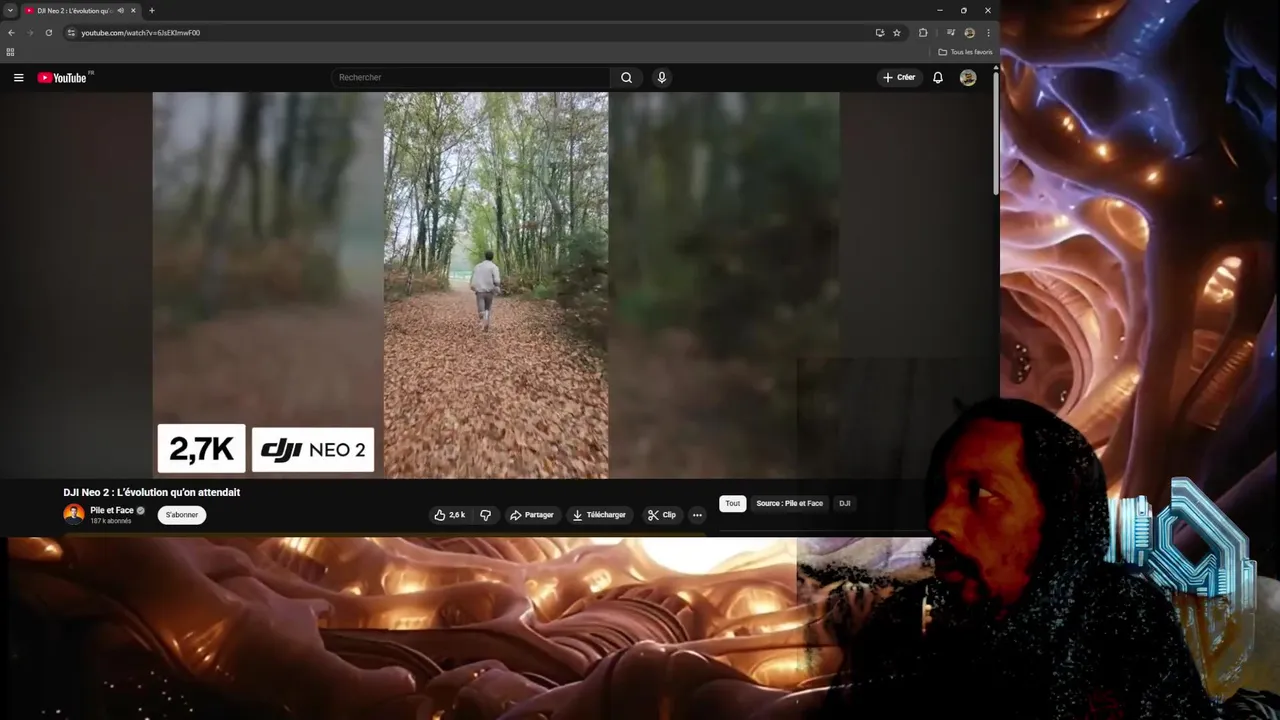This screenshot has width=1280, height=720.
Task: Open Chrome three-dot menu
Action: pos(988,33)
